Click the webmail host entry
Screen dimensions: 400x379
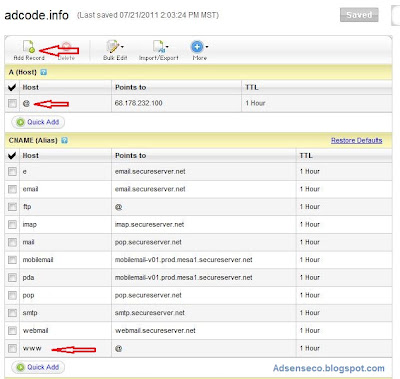coord(35,330)
